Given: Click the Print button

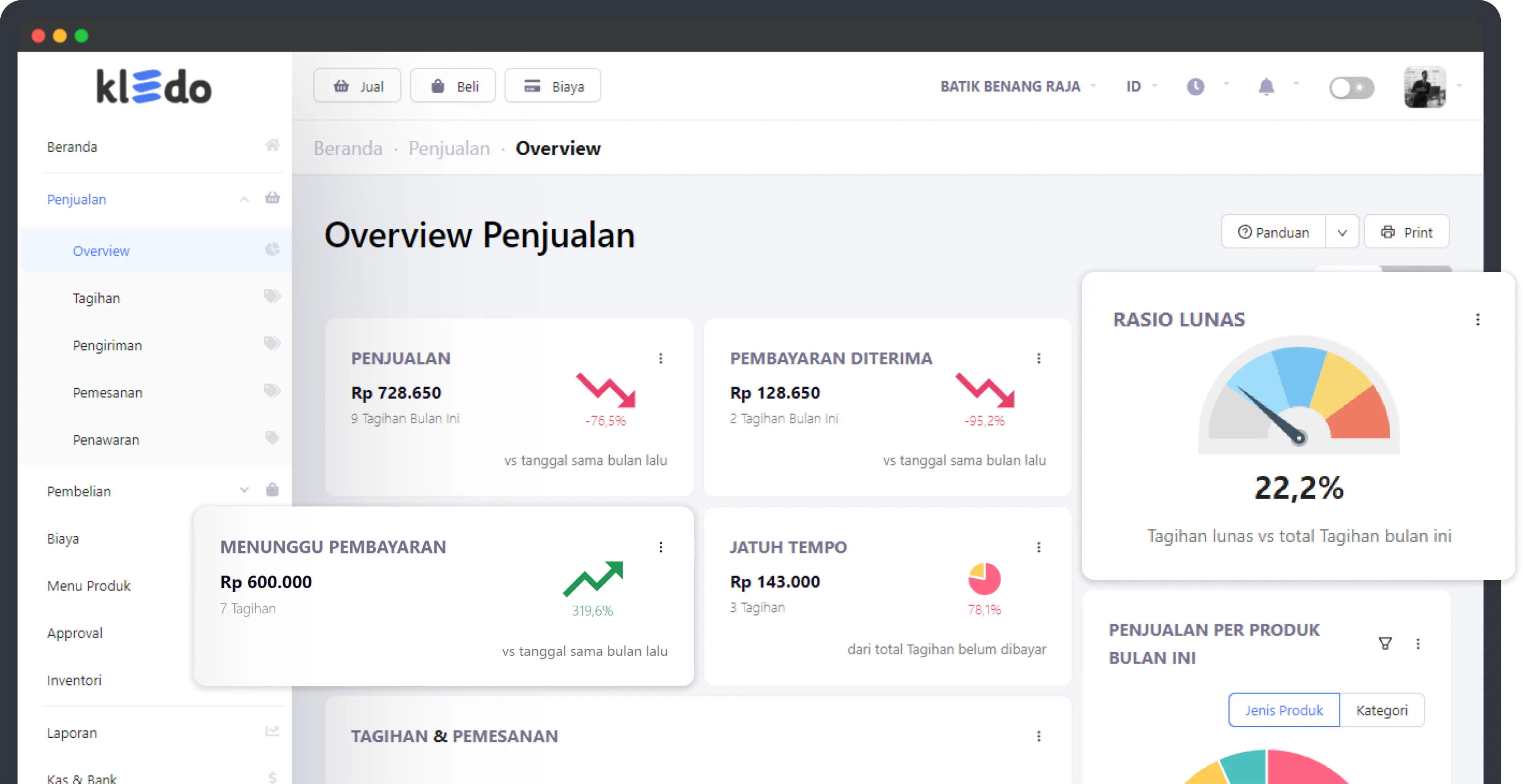Looking at the screenshot, I should pyautogui.click(x=1407, y=232).
